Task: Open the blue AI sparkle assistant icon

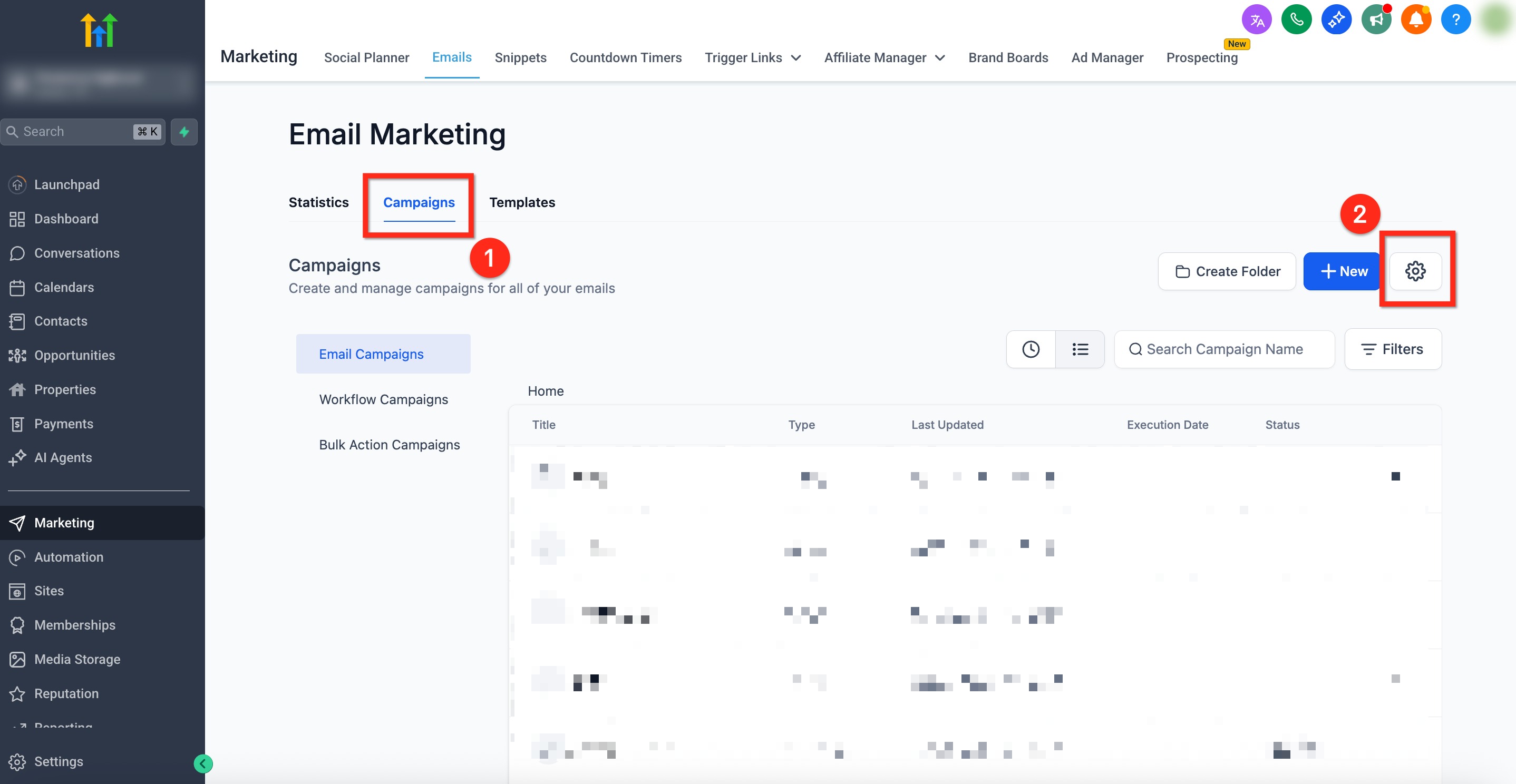Action: [1336, 20]
